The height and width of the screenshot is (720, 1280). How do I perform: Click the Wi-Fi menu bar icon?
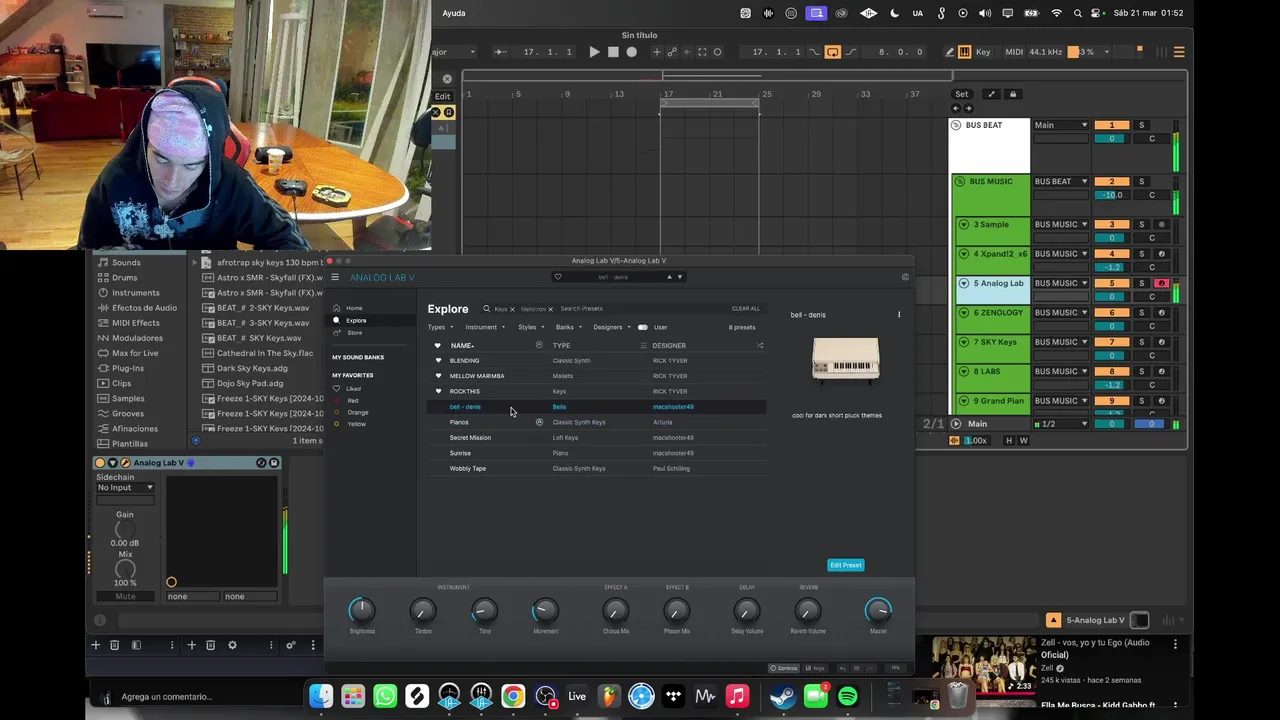[1057, 13]
